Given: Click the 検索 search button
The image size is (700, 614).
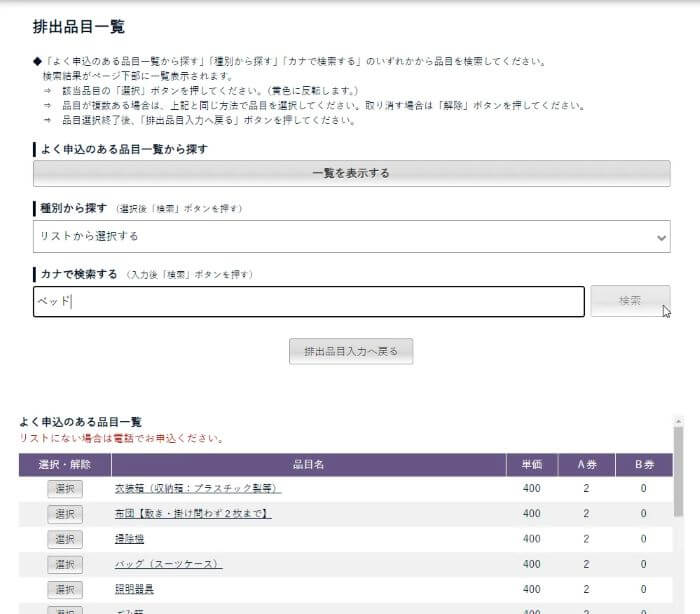Looking at the screenshot, I should 630,301.
